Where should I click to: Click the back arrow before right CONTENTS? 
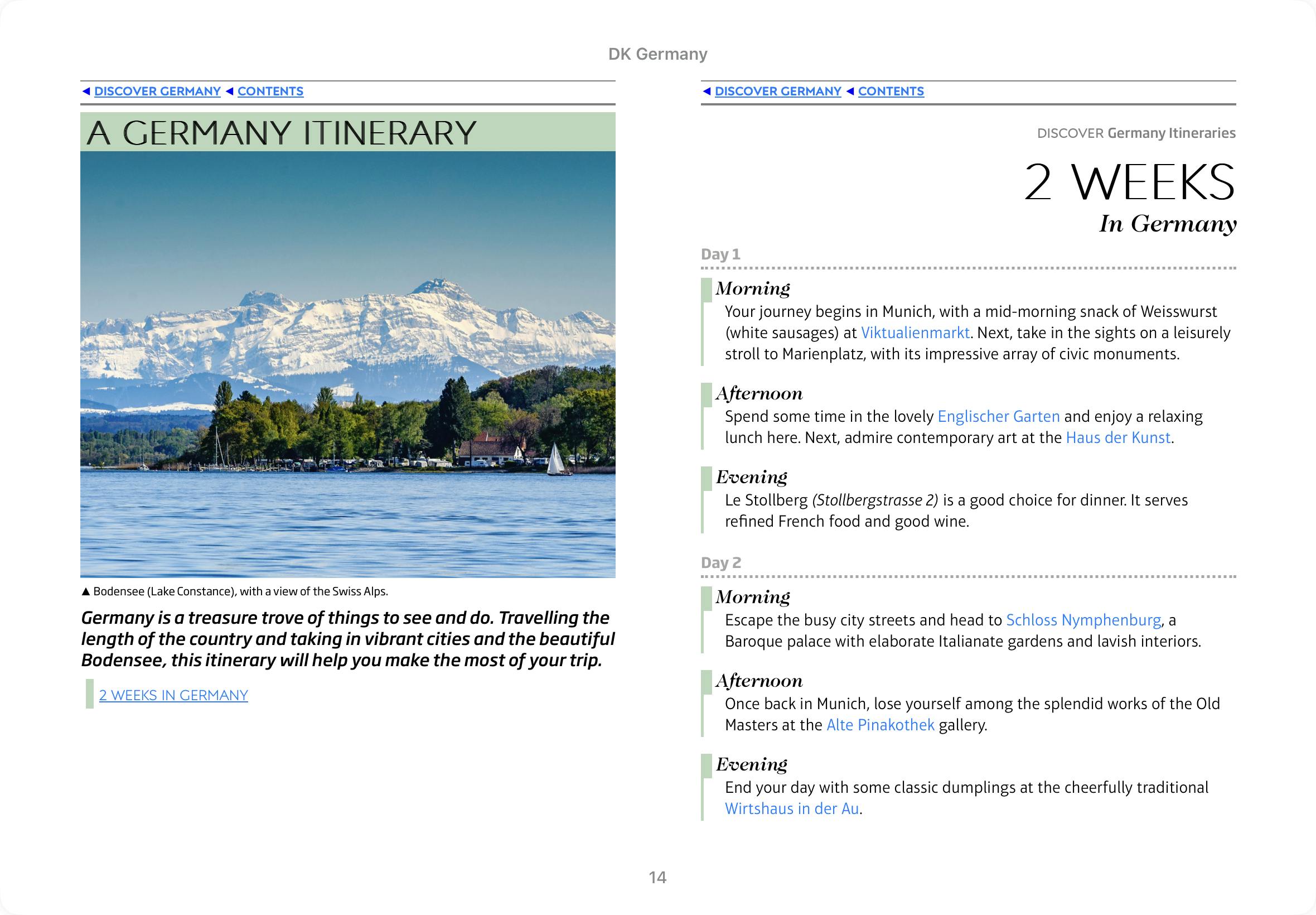click(x=850, y=91)
